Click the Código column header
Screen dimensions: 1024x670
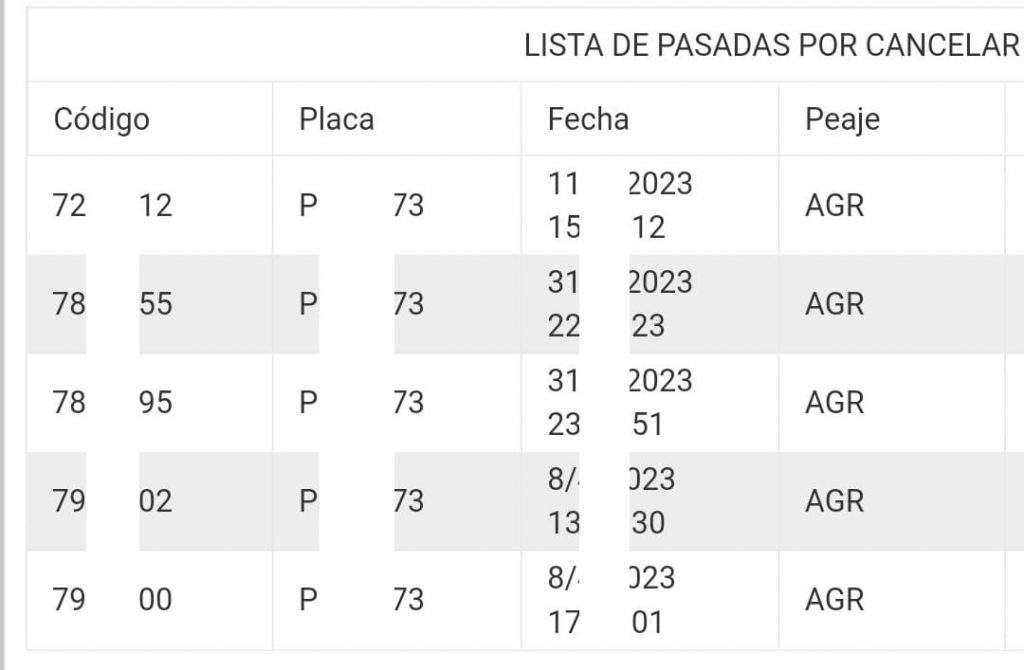point(102,120)
